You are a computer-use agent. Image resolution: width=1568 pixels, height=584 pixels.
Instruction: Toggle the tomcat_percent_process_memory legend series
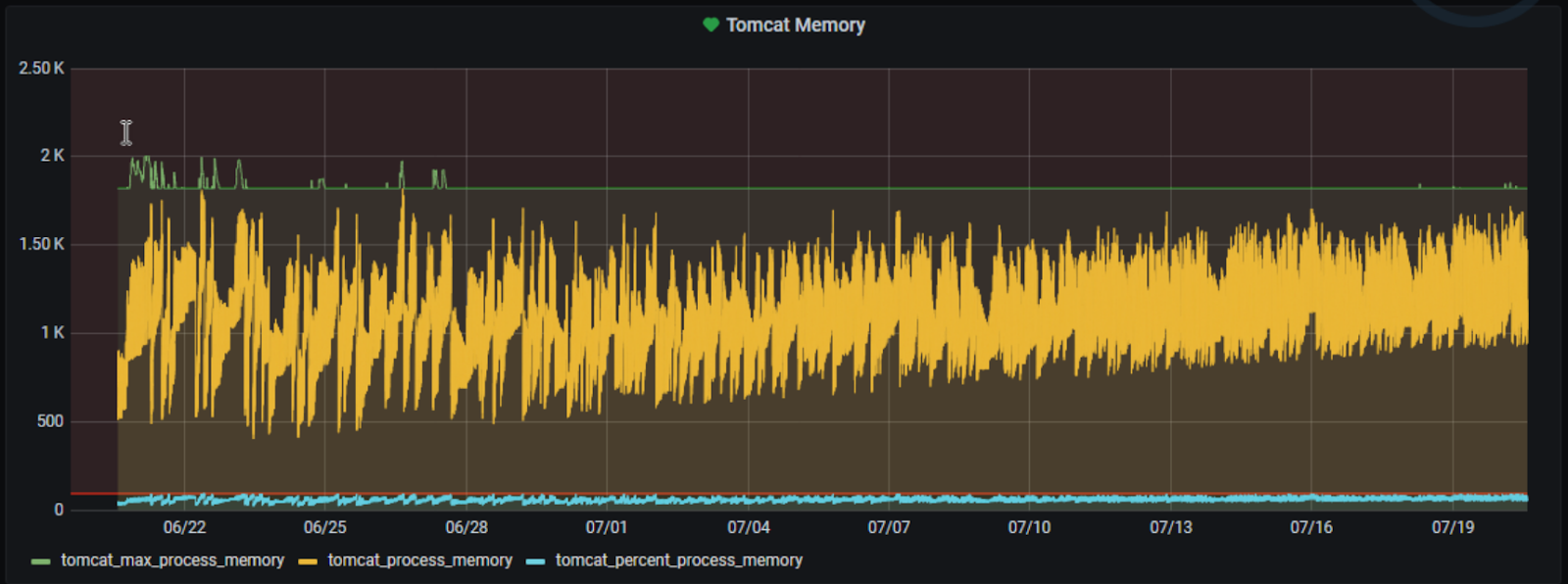[679, 560]
